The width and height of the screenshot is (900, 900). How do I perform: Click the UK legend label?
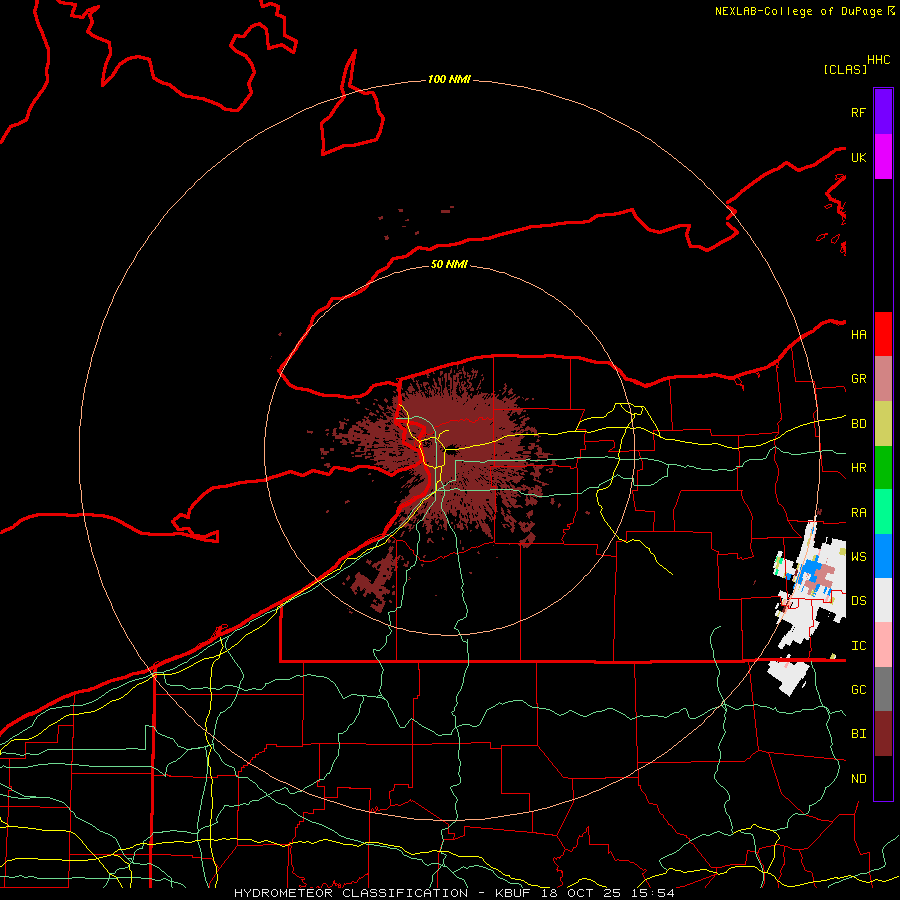(858, 157)
